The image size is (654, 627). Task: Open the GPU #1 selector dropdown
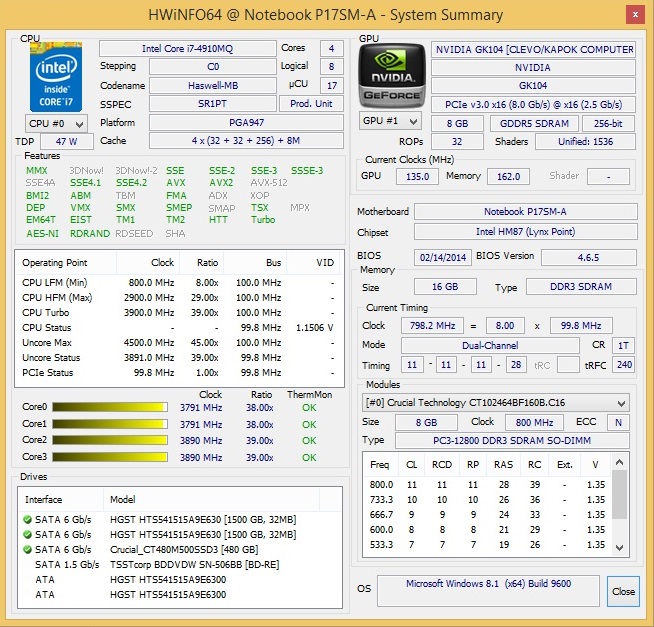[x=390, y=121]
